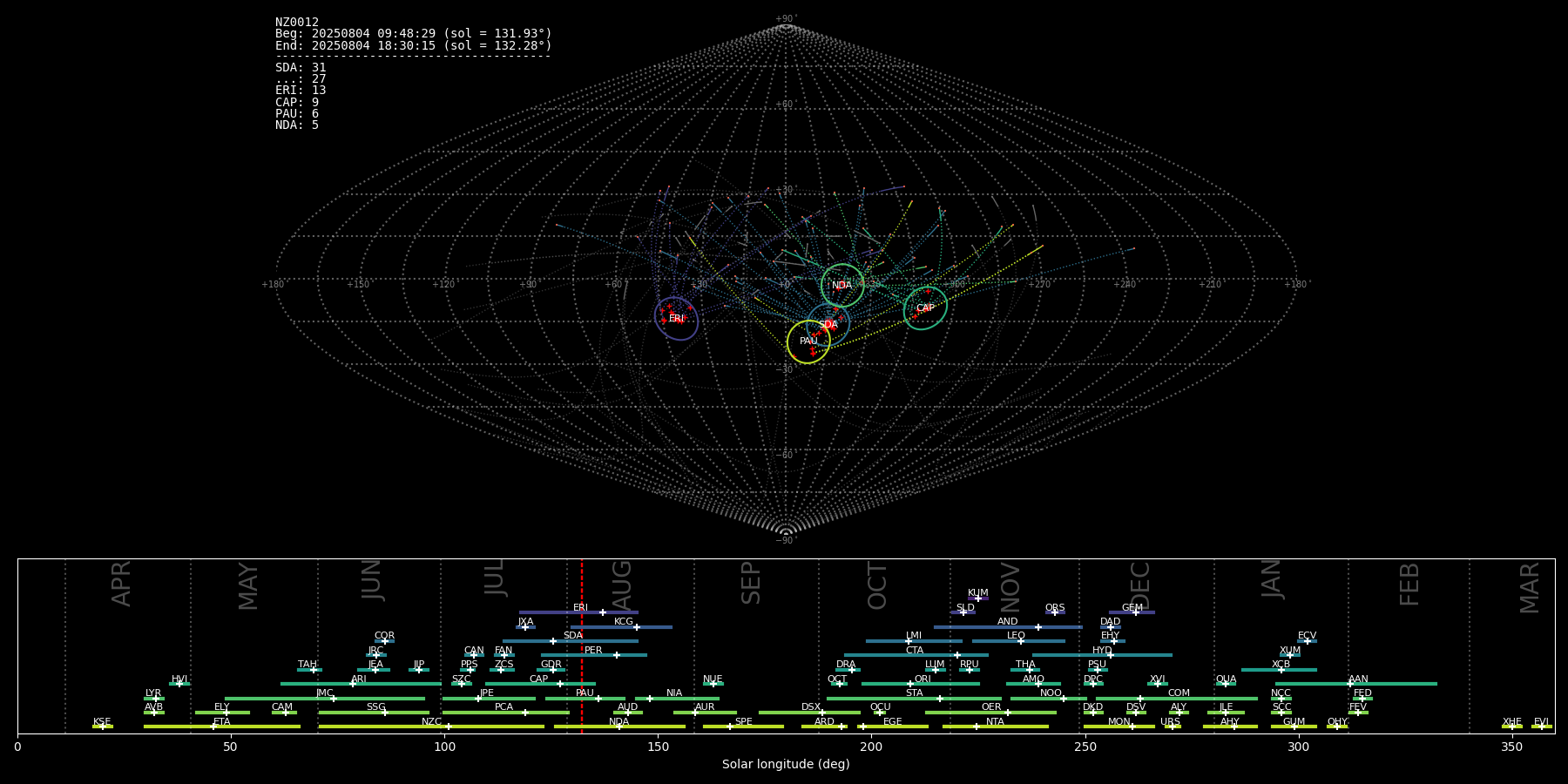This screenshot has height=784, width=1568.
Task: Click the '...: 27' sporadic count in legend
Action: tap(301, 79)
